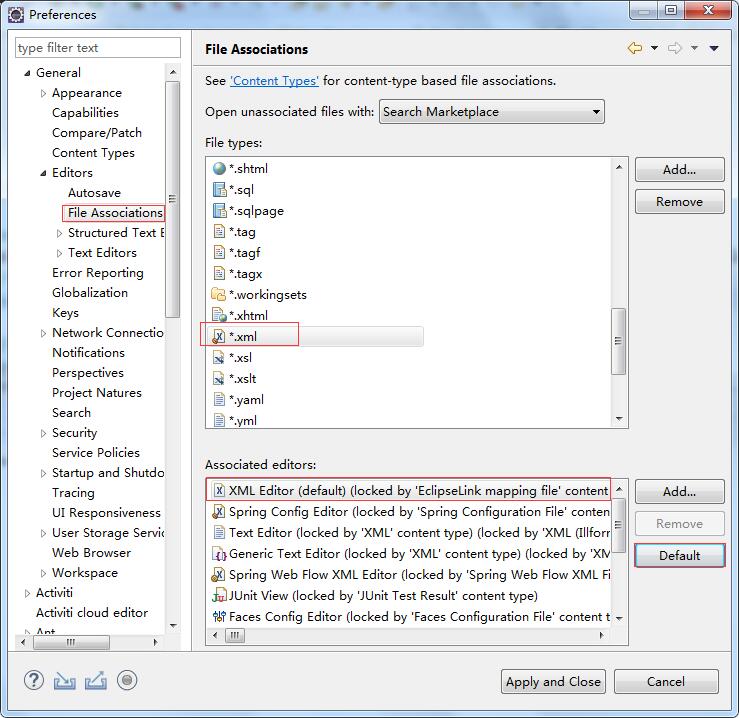Select the *.xsl file icon

(219, 357)
